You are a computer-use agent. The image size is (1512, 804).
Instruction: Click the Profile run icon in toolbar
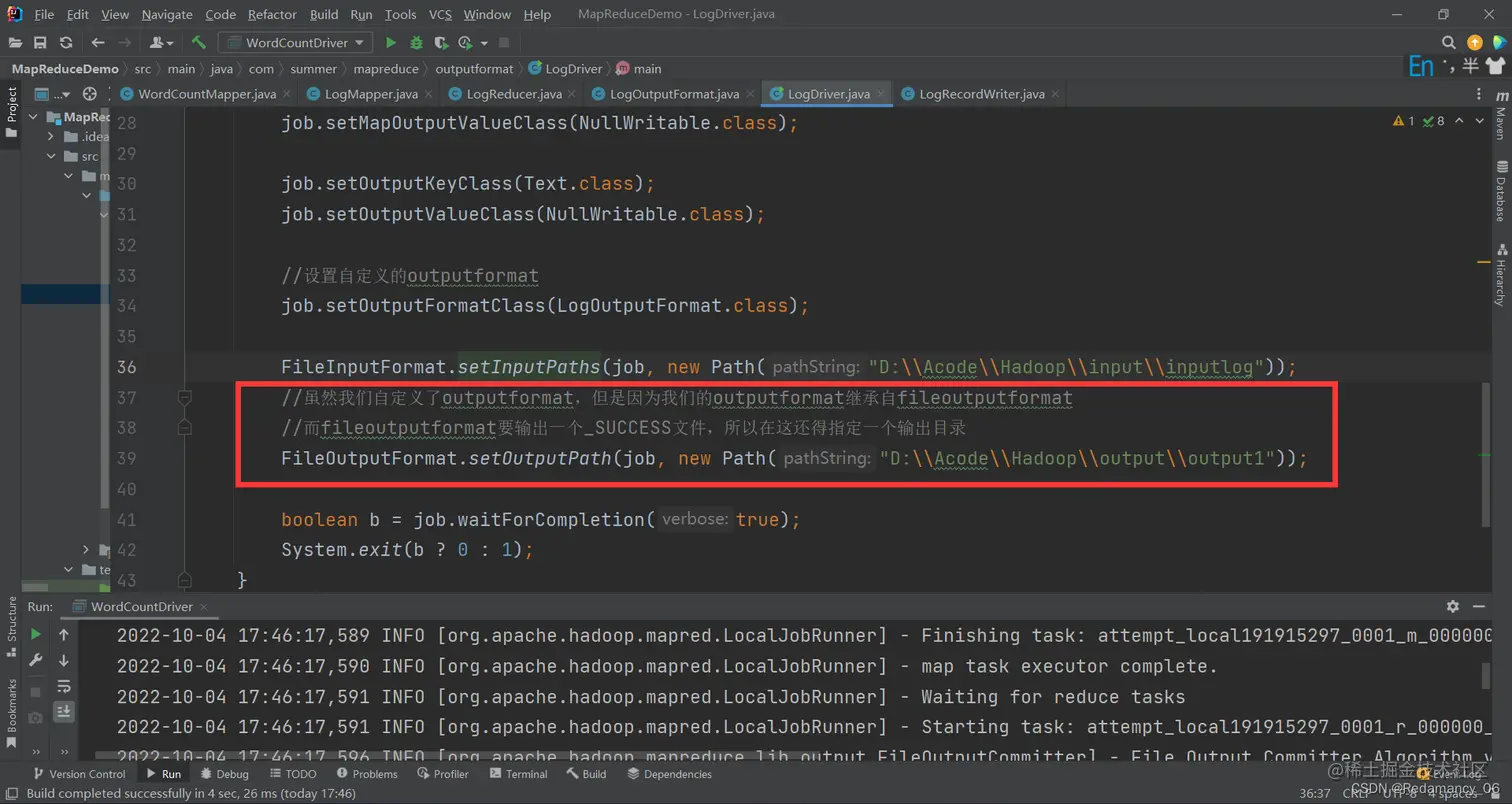click(465, 43)
